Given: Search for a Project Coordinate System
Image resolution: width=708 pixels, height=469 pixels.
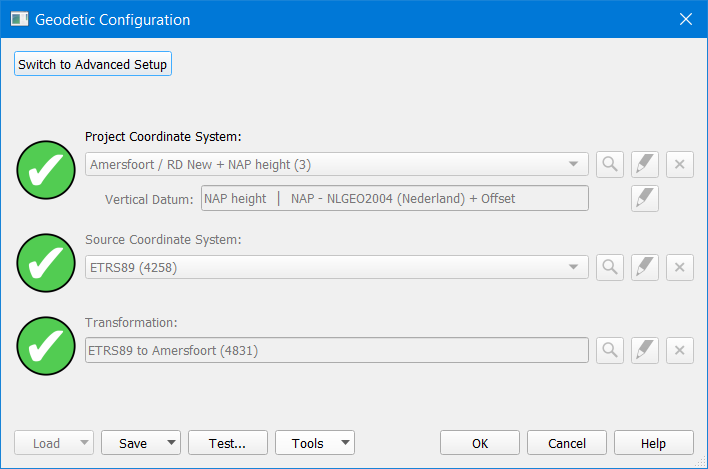Looking at the screenshot, I should coord(610,164).
